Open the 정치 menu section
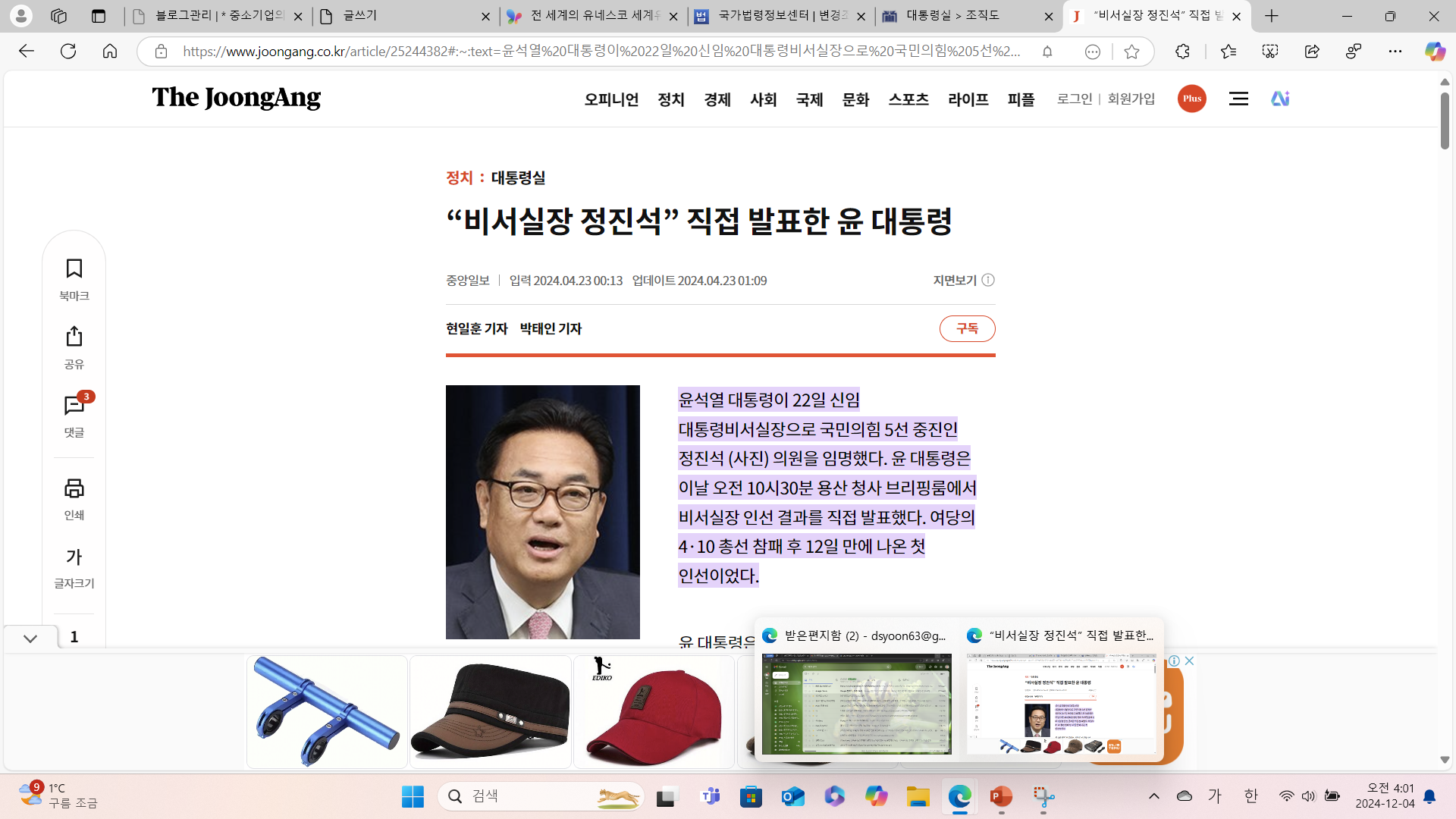 670,99
